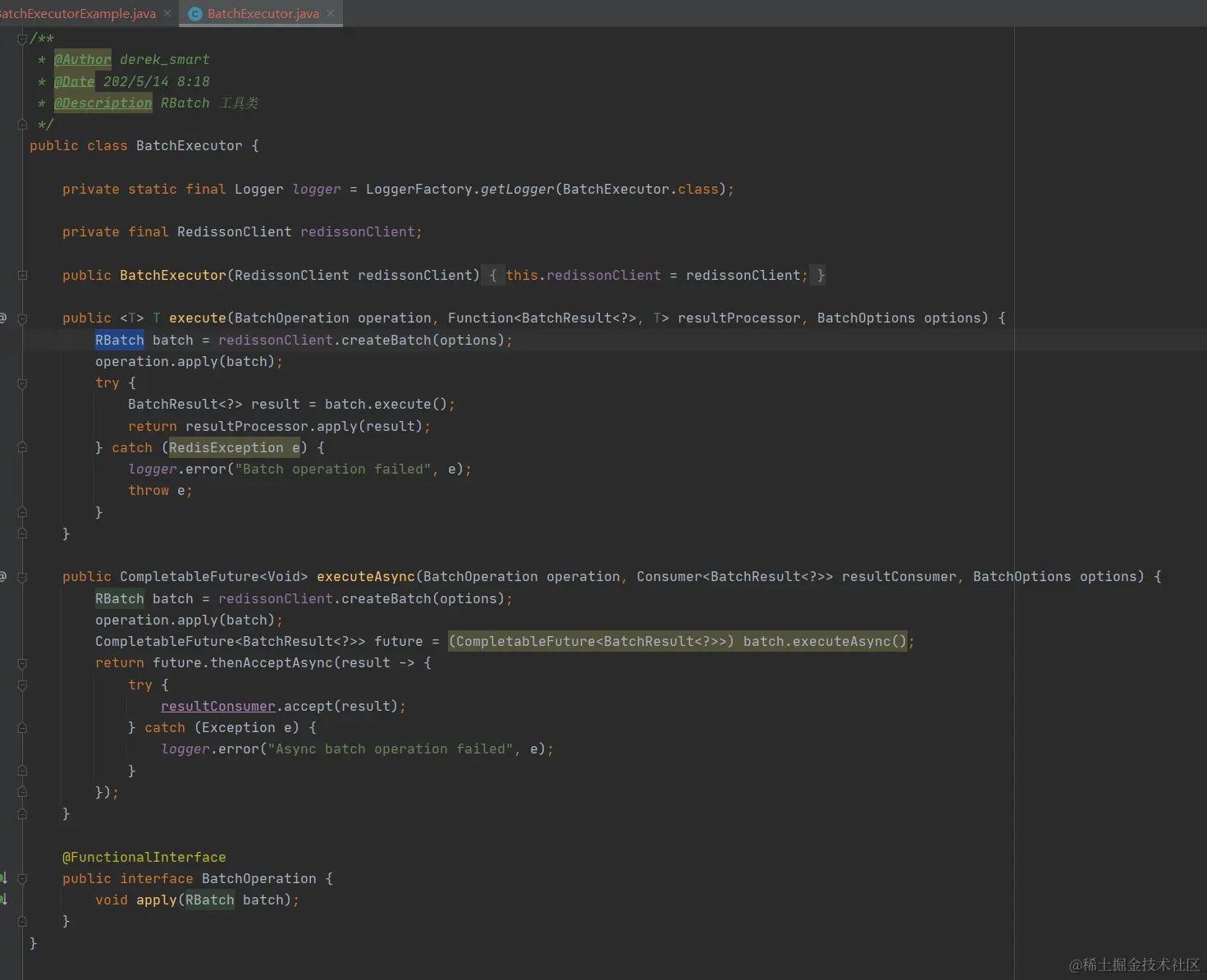Click the @FunctionalInterface annotation
Image resolution: width=1207 pixels, height=980 pixels.
click(144, 858)
